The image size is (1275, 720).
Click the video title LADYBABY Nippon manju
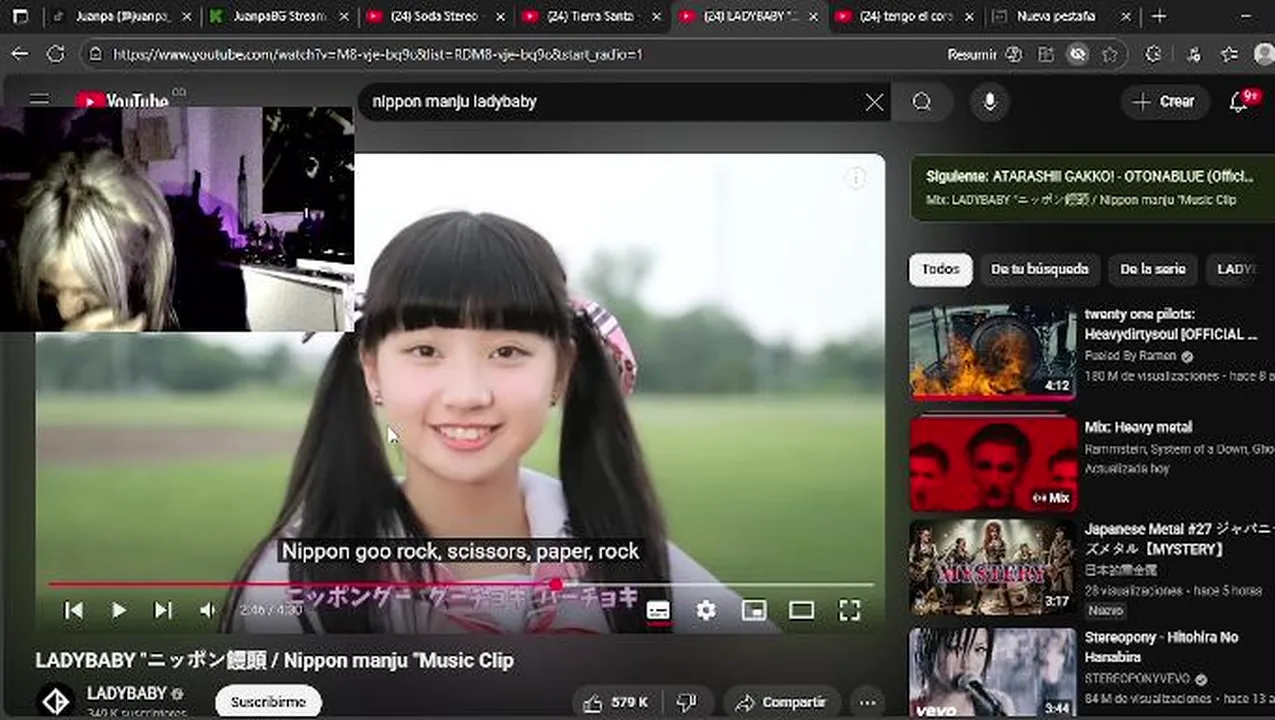pyautogui.click(x=274, y=660)
